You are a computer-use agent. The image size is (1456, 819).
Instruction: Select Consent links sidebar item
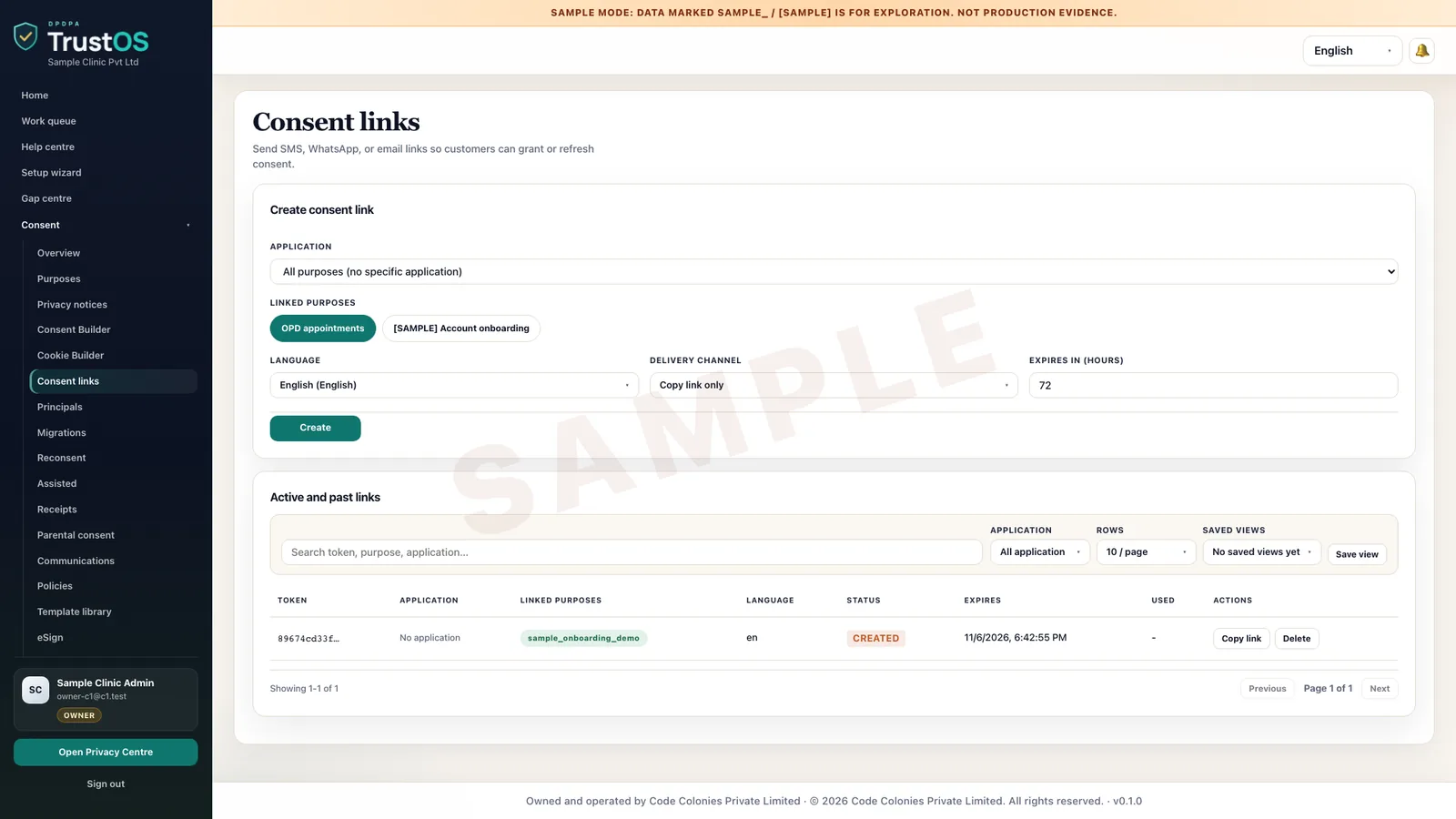[x=114, y=381]
